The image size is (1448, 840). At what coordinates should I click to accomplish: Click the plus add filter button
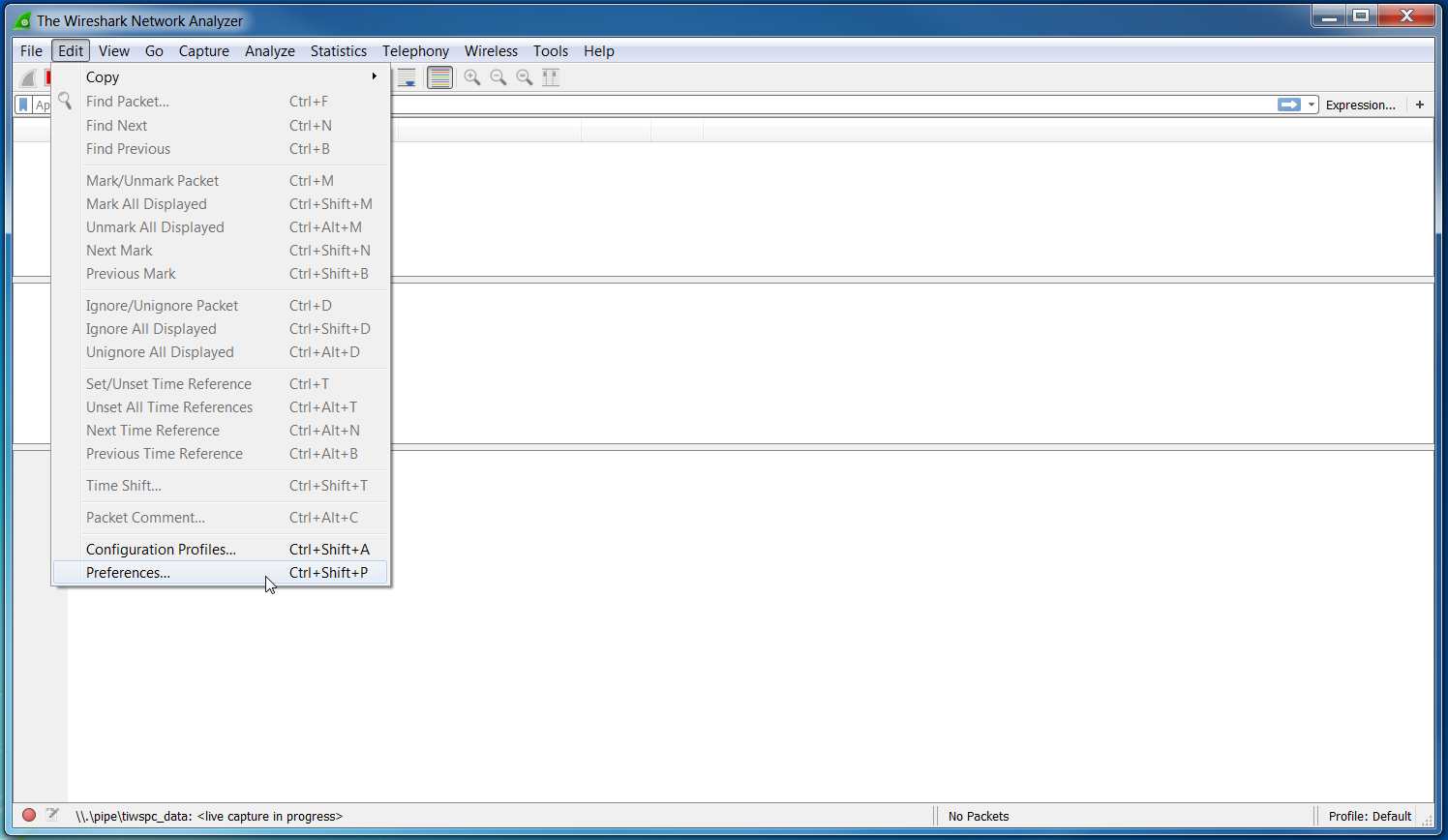click(1420, 105)
